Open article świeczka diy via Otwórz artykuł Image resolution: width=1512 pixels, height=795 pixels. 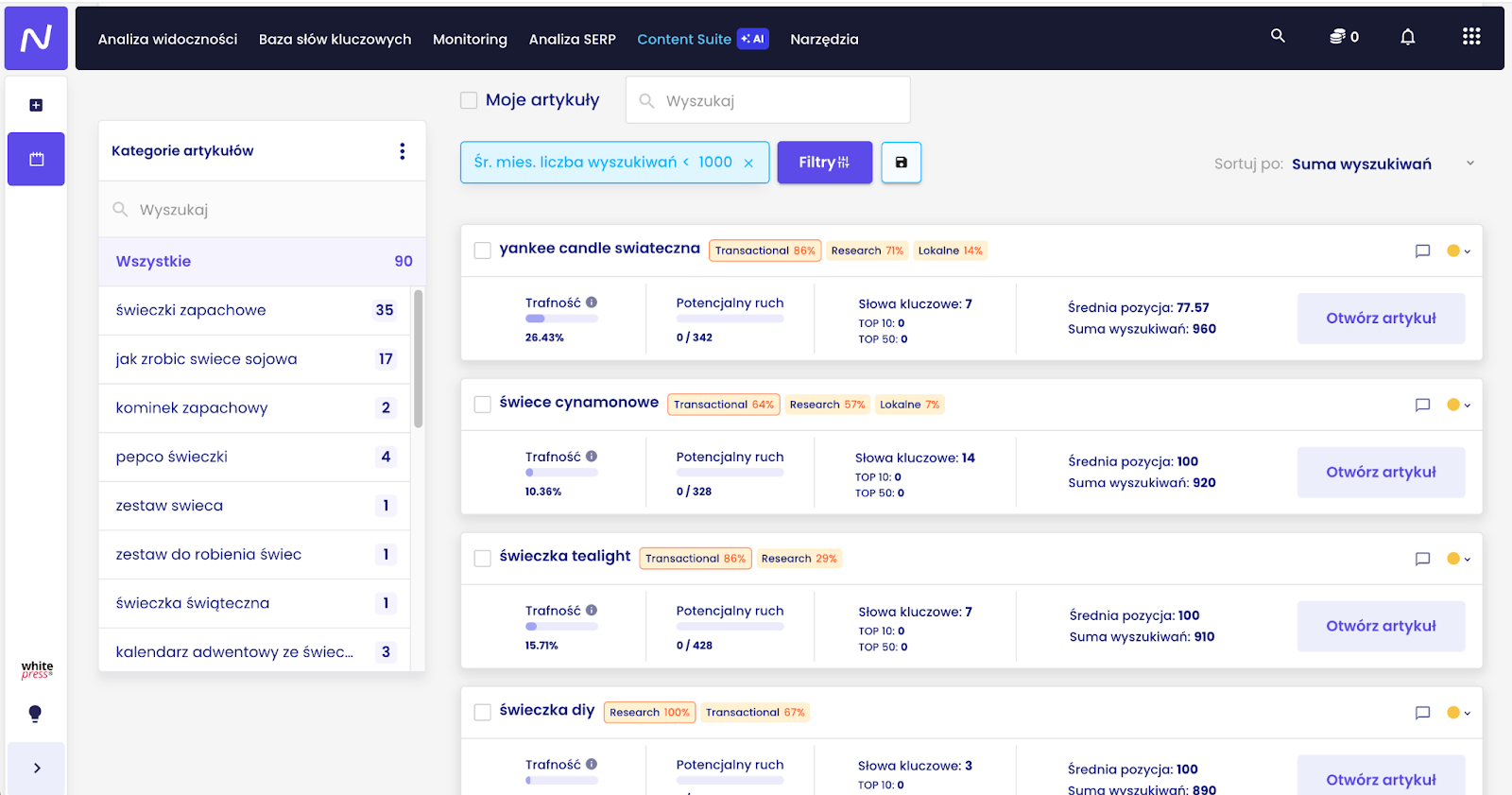coord(1381,777)
